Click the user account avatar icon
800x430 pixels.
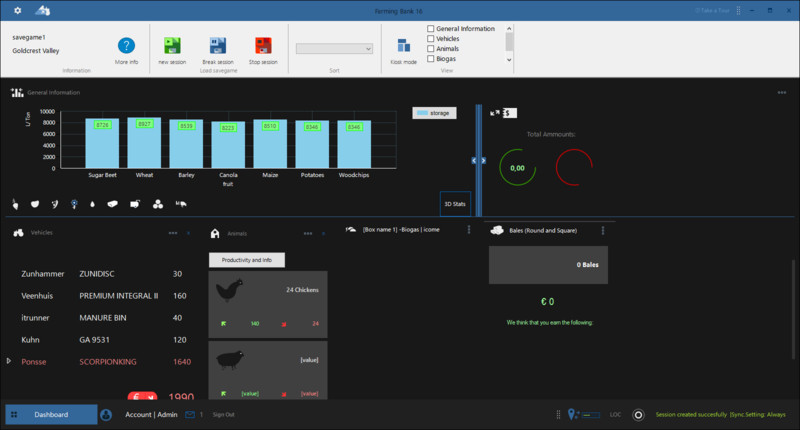[106, 414]
